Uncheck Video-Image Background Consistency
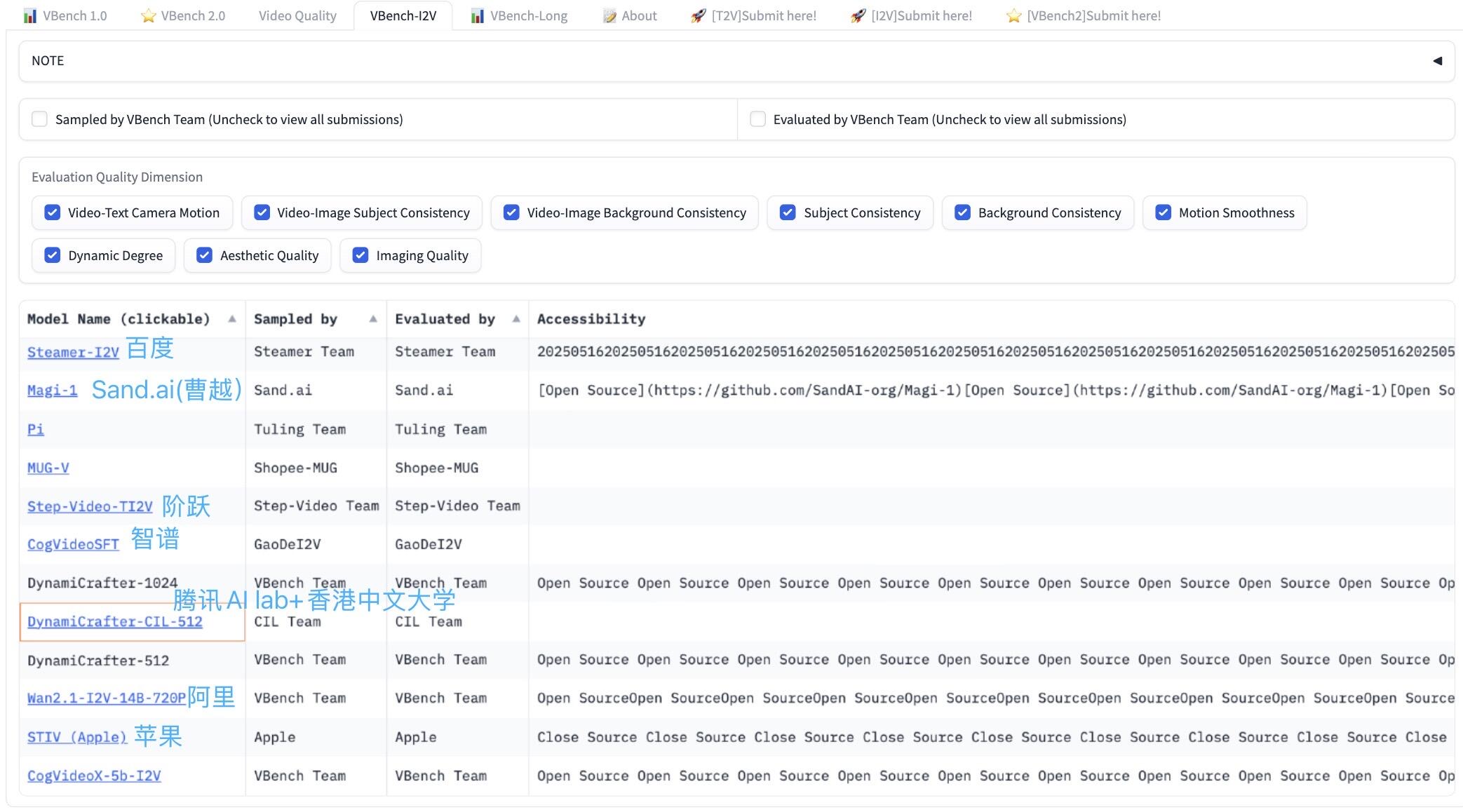Viewport: 1463px width, 812px height. 511,212
